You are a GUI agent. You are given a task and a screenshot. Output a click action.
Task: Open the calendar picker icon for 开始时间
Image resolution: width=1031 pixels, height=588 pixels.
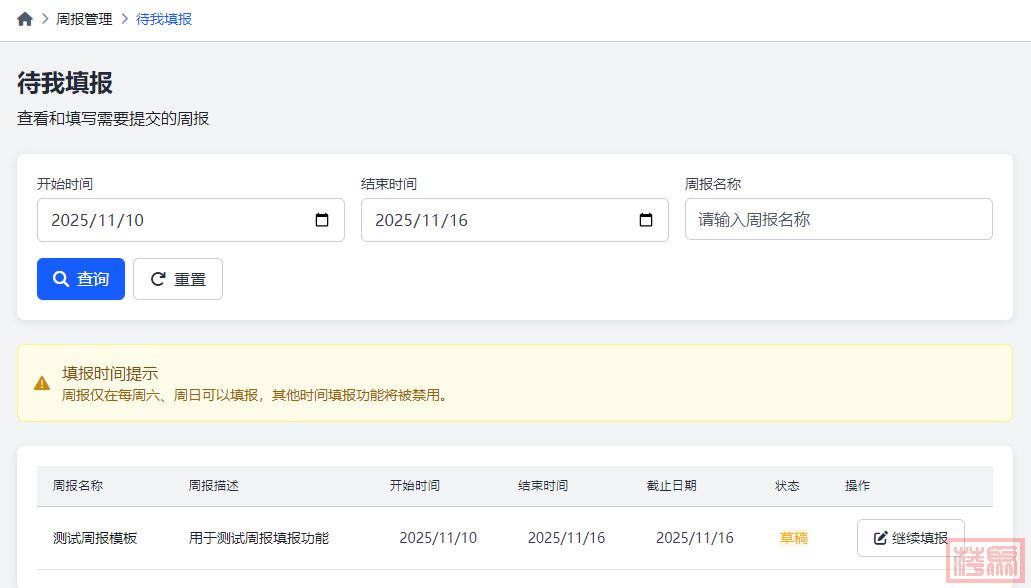[322, 220]
